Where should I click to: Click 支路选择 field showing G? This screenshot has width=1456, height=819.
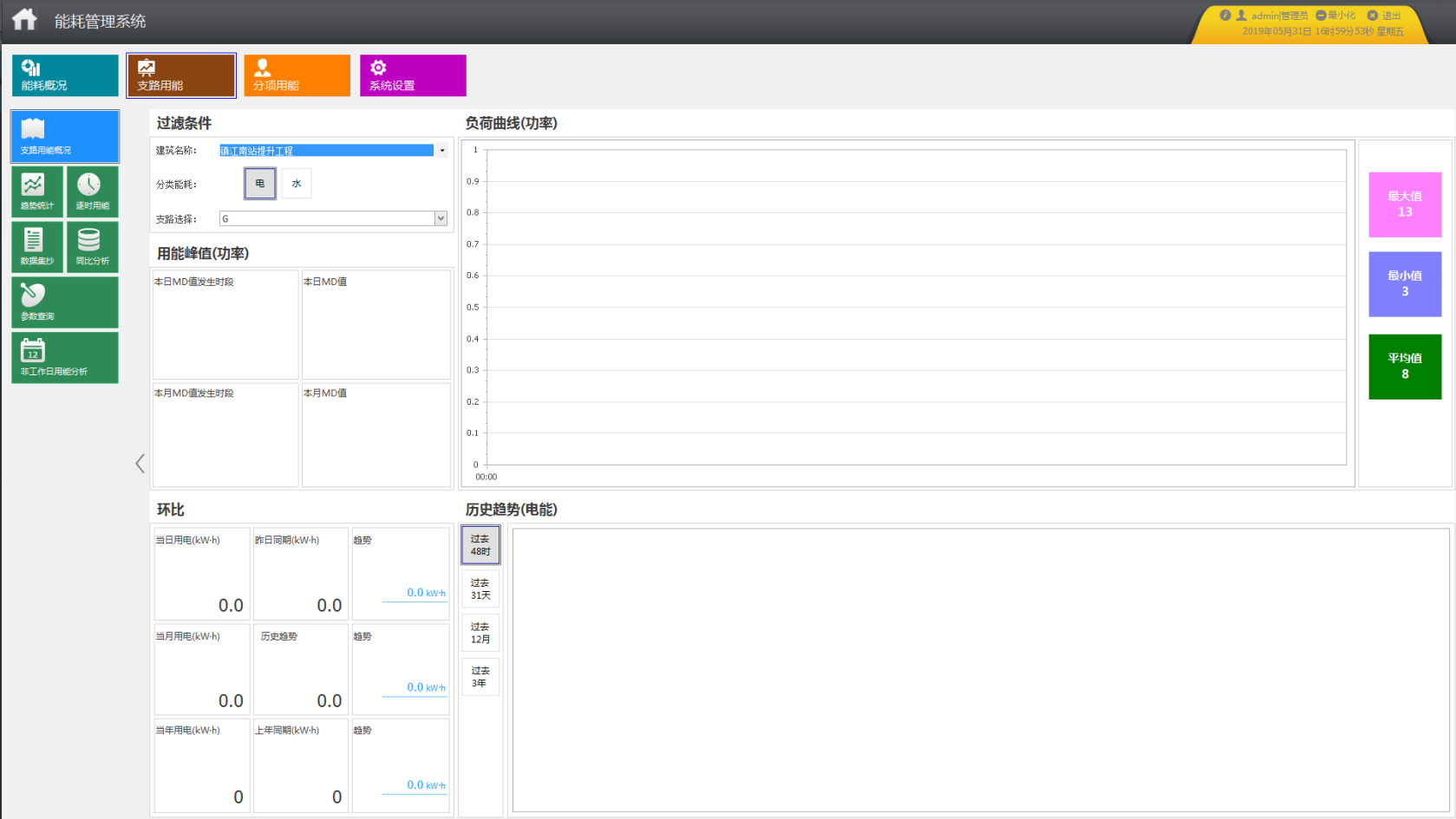[327, 218]
